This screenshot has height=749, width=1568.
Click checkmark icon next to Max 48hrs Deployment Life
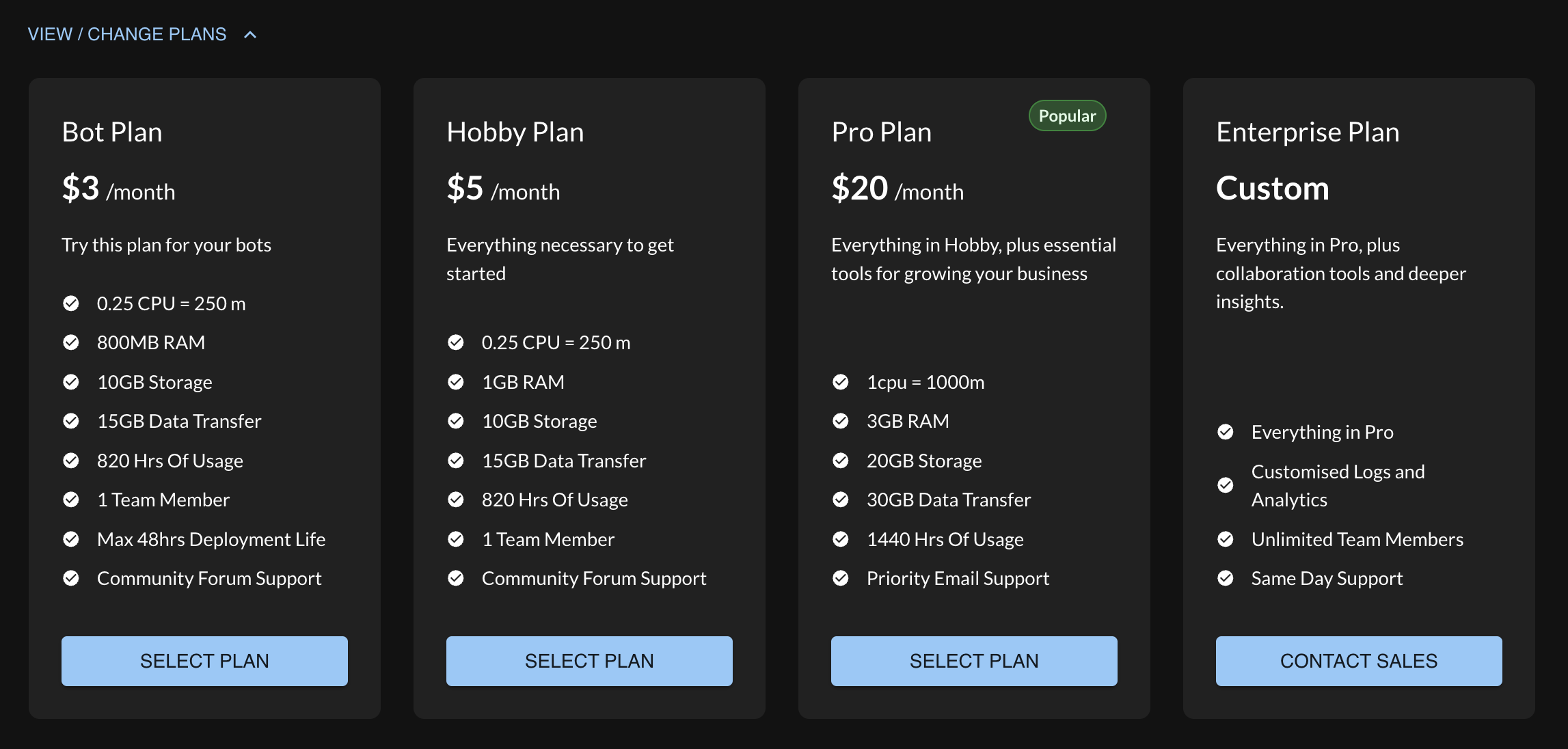[x=71, y=539]
